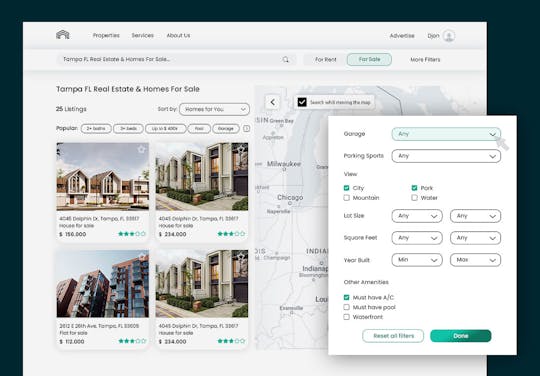Open the Garage dropdown
The width and height of the screenshot is (540, 376).
click(446, 134)
